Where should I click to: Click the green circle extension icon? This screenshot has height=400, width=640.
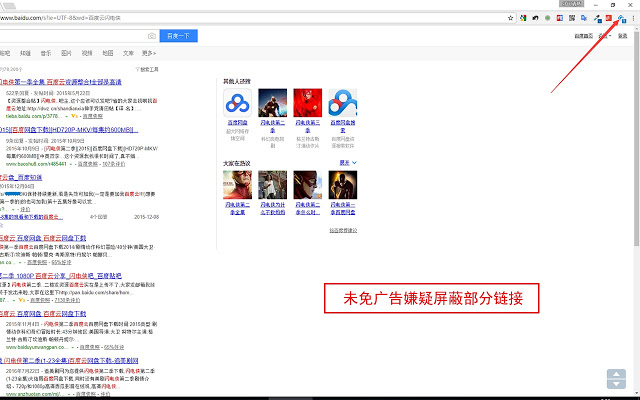coord(547,18)
